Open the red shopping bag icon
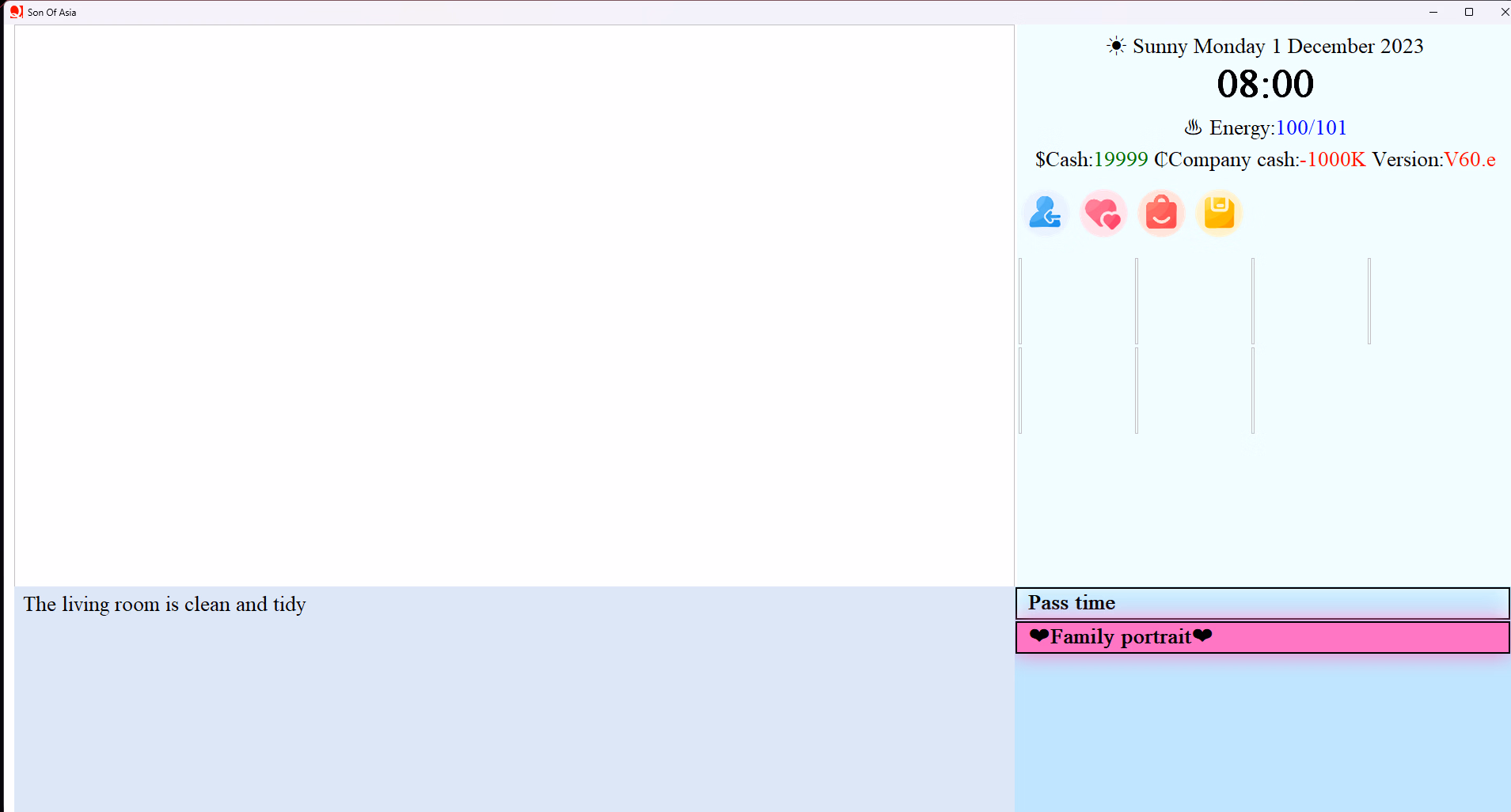 [x=1160, y=213]
